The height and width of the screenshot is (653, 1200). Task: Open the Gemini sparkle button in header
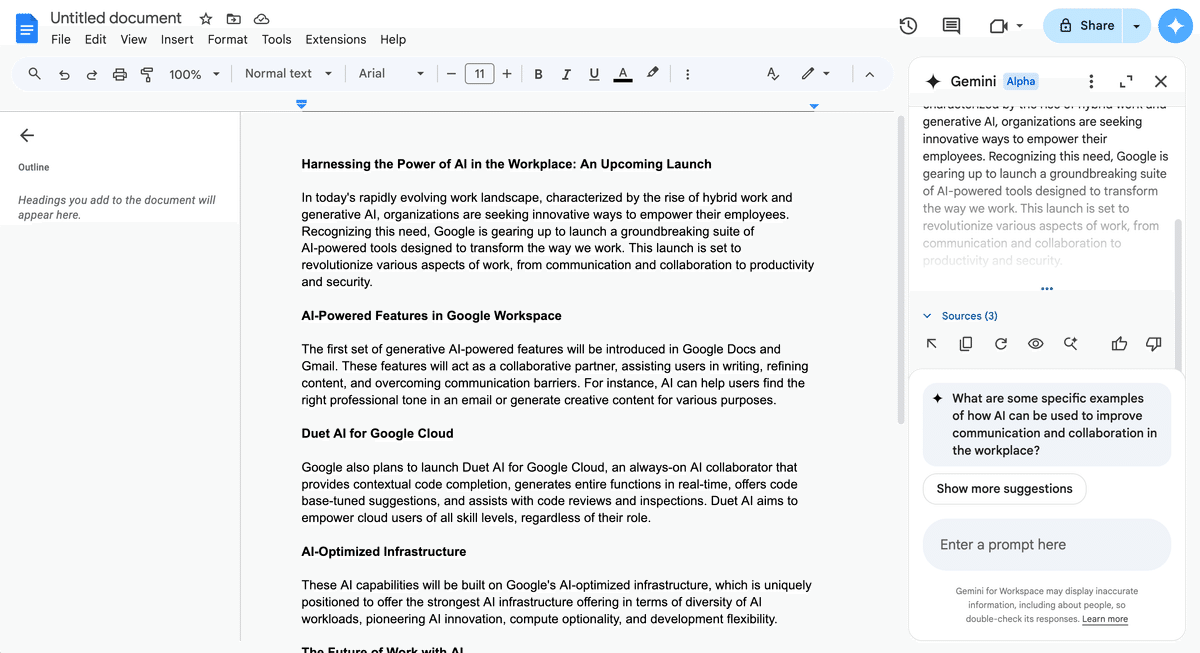(1175, 26)
